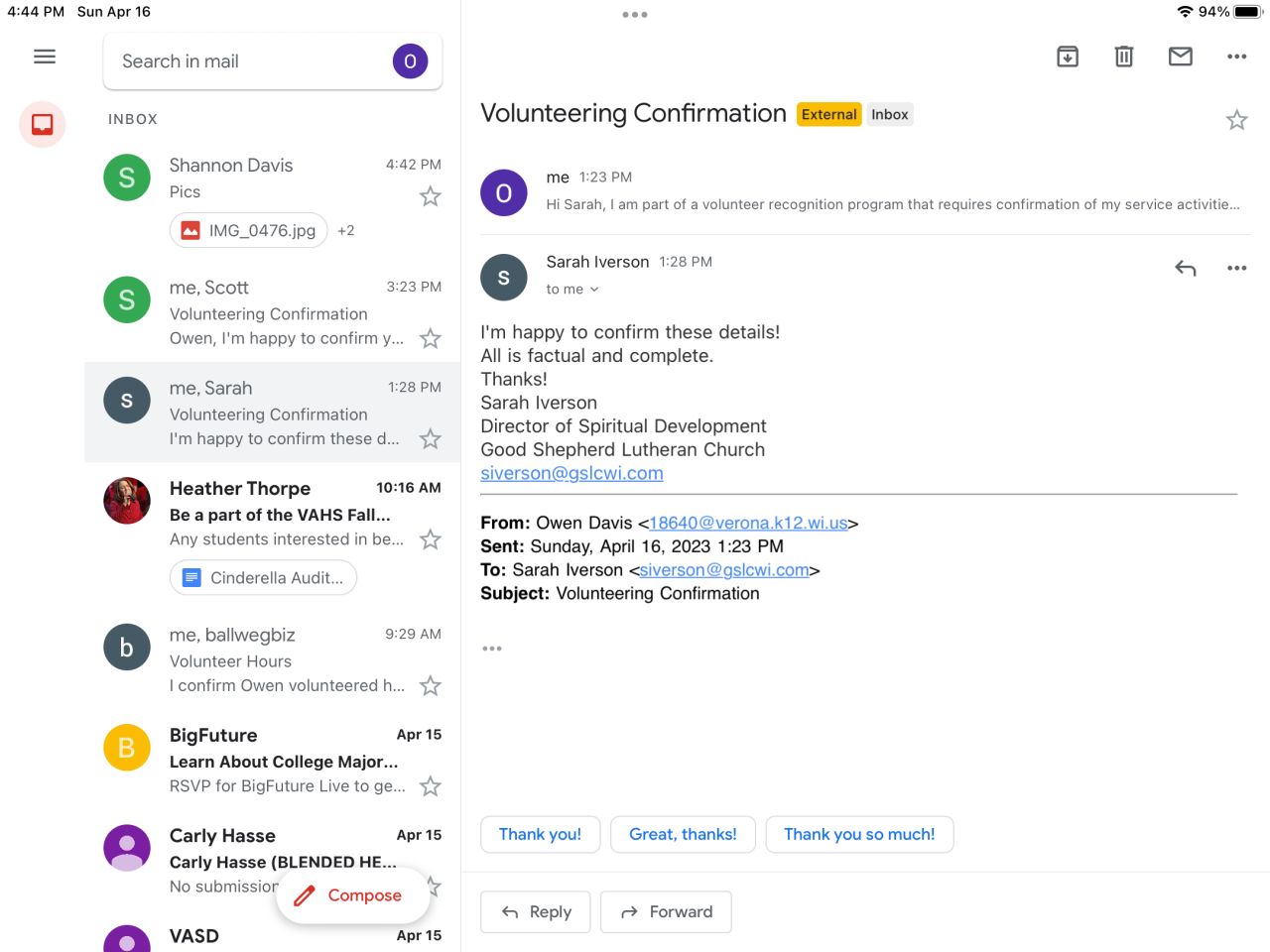
Task: Reply using arrow beside Sarah Iverson's message
Action: point(1186,268)
